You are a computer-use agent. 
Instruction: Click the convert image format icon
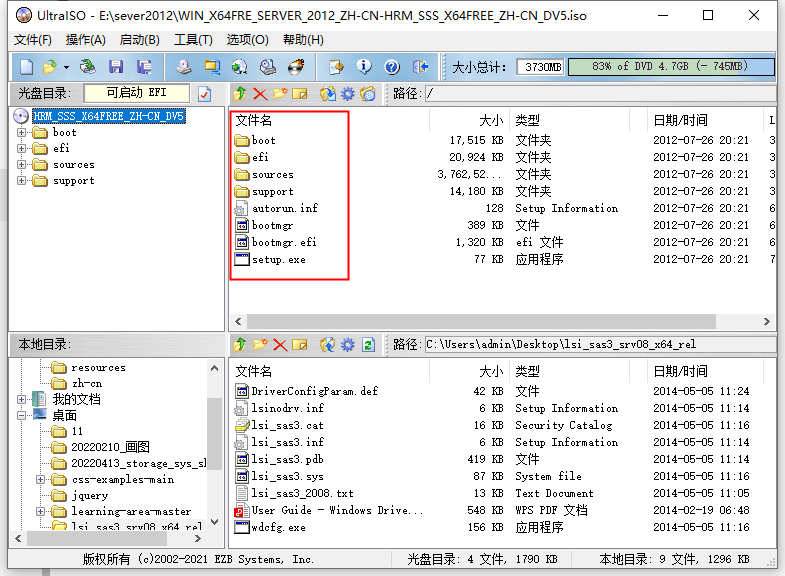coord(240,67)
